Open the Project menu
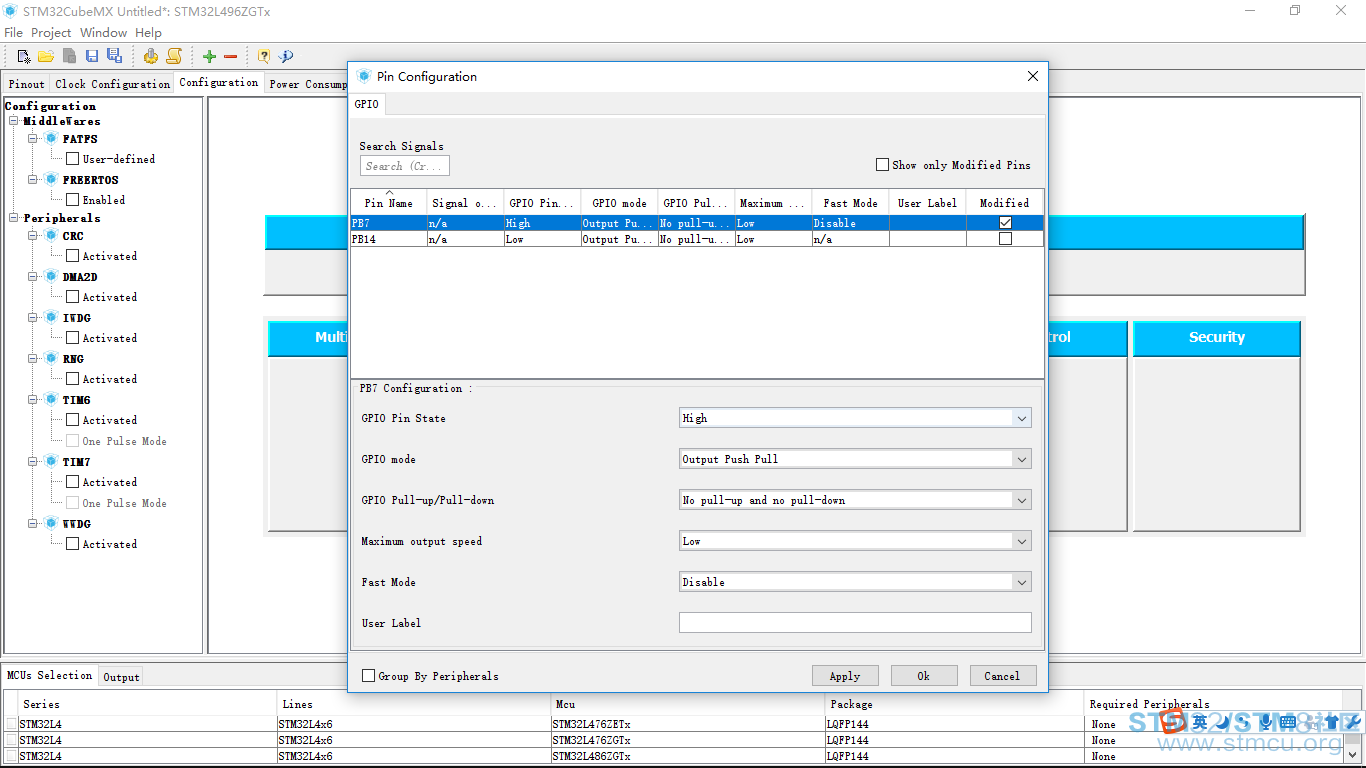The height and width of the screenshot is (768, 1366). point(51,33)
